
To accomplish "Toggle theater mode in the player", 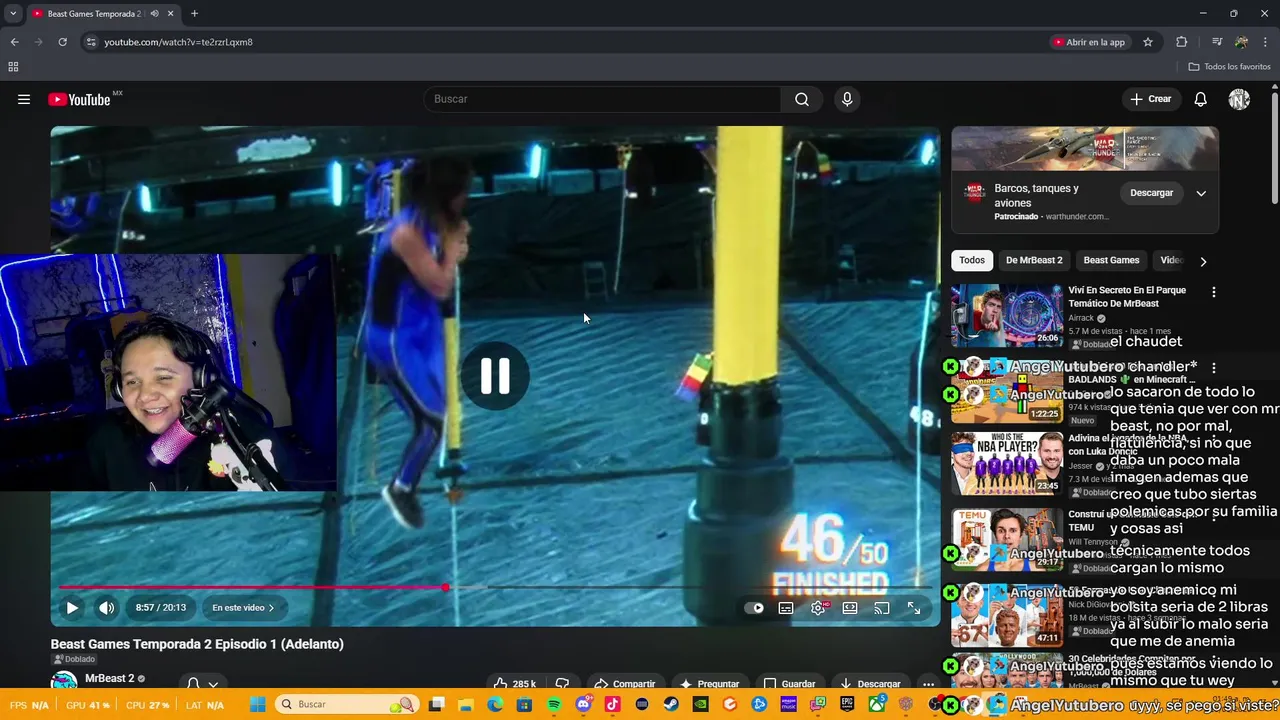I will click(x=850, y=607).
